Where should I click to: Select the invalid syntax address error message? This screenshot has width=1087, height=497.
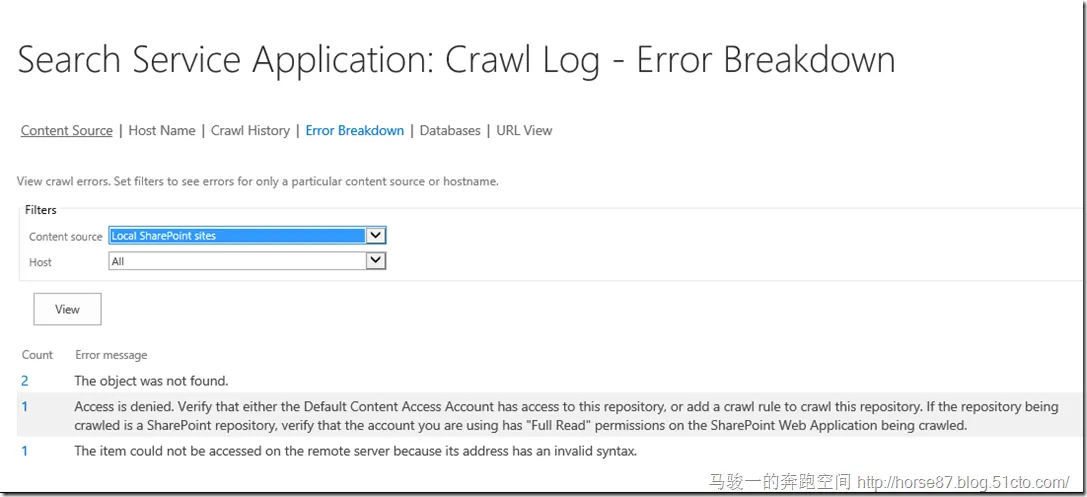coord(355,451)
